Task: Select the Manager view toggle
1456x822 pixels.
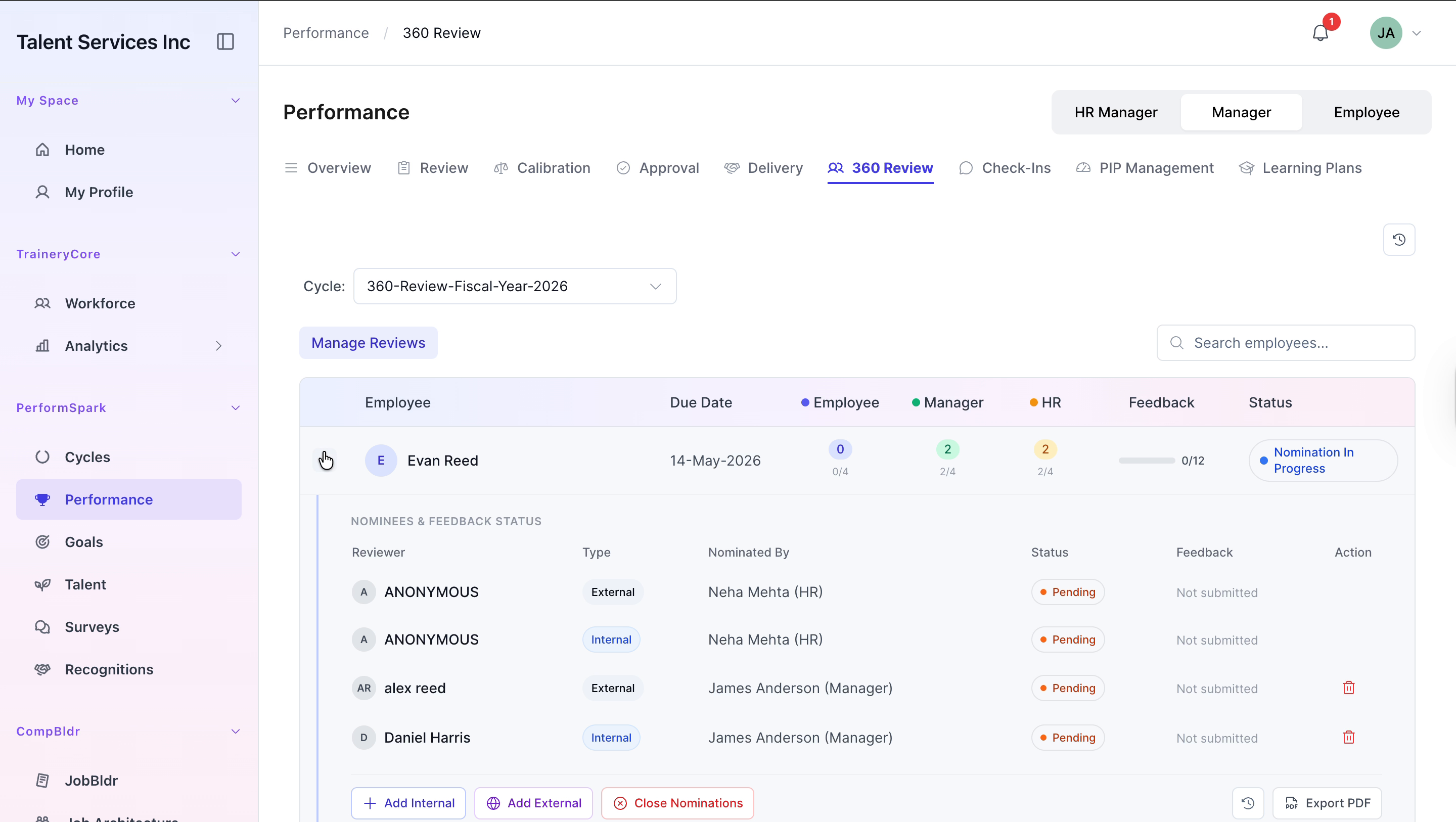Action: (1241, 113)
